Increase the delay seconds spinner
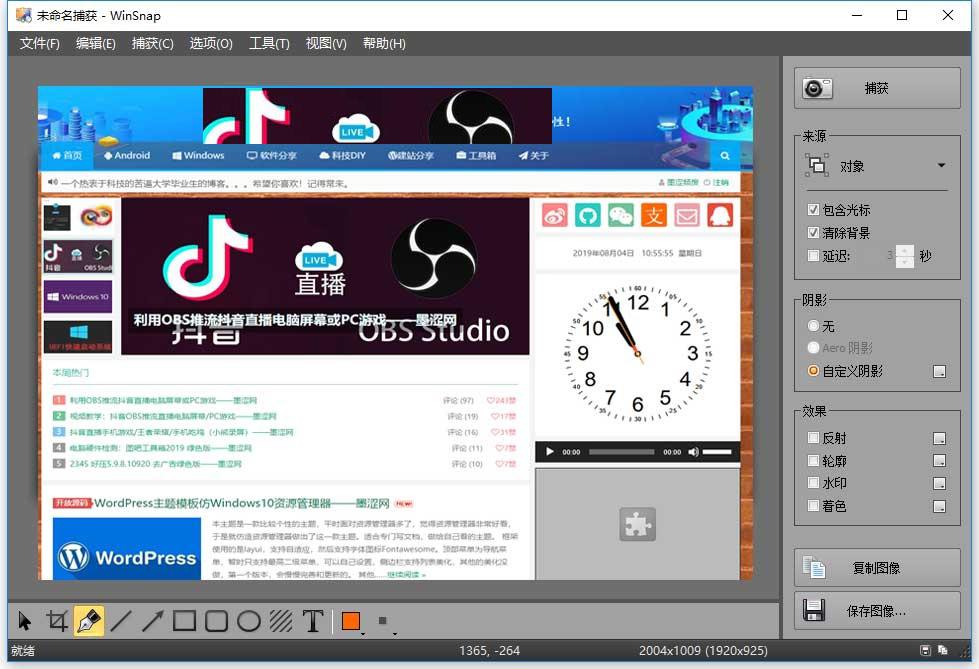 (905, 250)
